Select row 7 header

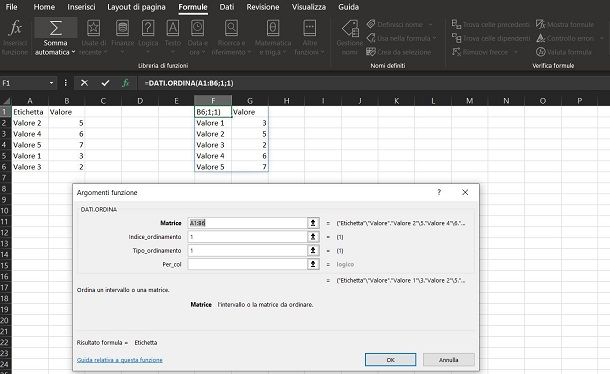pyautogui.click(x=5, y=178)
